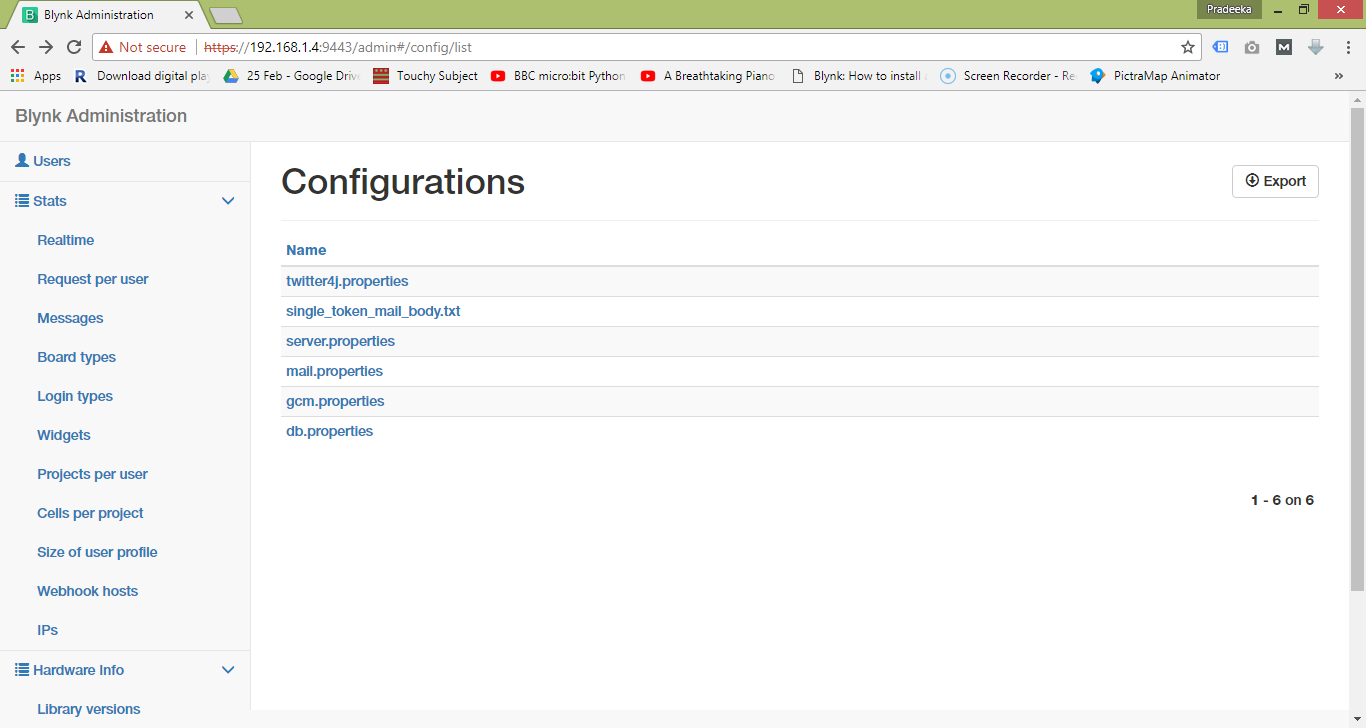Collapse the Stats section chevron
Image resolution: width=1366 pixels, height=728 pixels.
click(x=228, y=201)
